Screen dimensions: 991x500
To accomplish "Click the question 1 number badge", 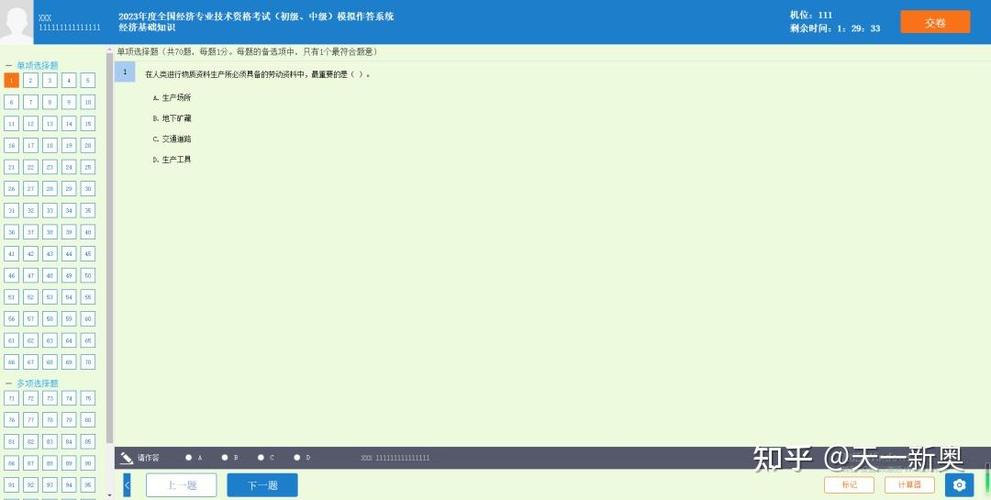I will tap(125, 72).
